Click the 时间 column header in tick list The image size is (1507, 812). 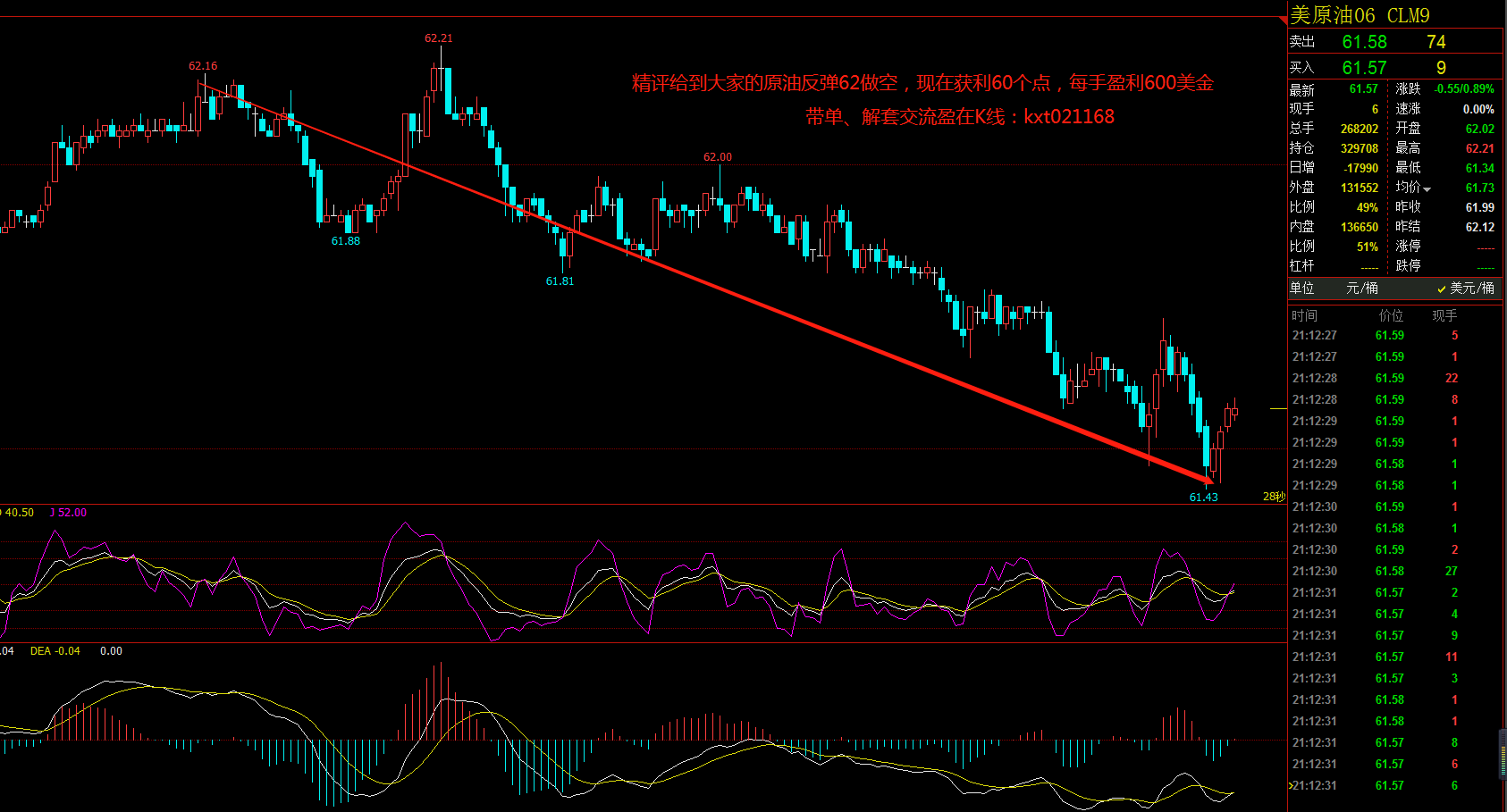pyautogui.click(x=1304, y=315)
